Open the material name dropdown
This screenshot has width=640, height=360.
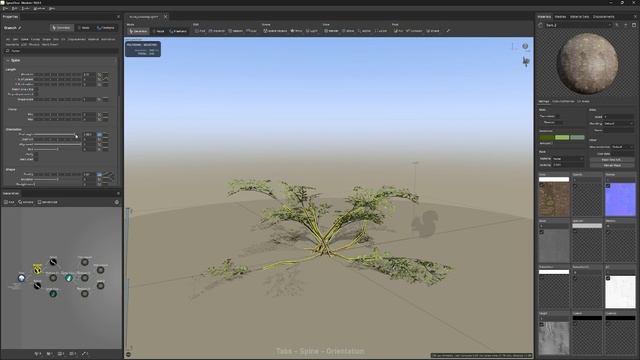(578, 25)
